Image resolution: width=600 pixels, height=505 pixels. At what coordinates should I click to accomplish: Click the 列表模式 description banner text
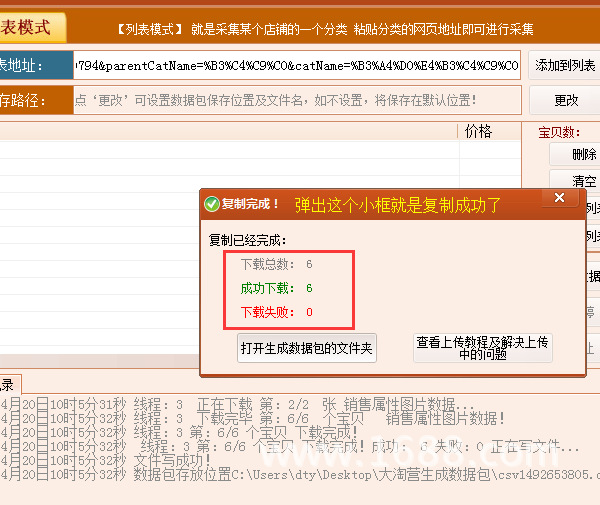coord(325,29)
